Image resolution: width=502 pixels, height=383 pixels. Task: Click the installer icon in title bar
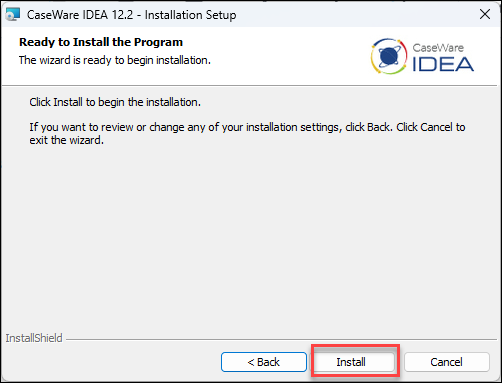13,15
